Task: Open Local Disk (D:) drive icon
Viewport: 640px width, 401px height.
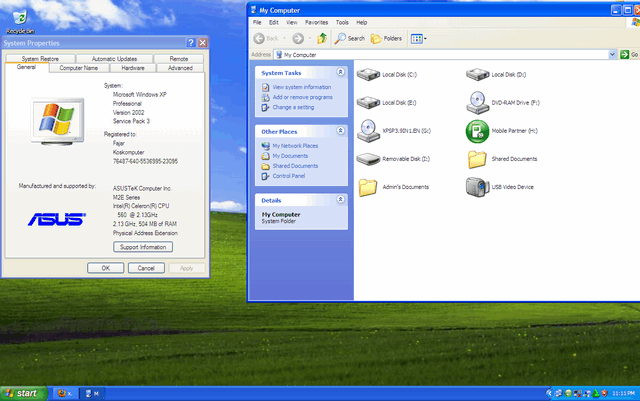Action: point(478,75)
